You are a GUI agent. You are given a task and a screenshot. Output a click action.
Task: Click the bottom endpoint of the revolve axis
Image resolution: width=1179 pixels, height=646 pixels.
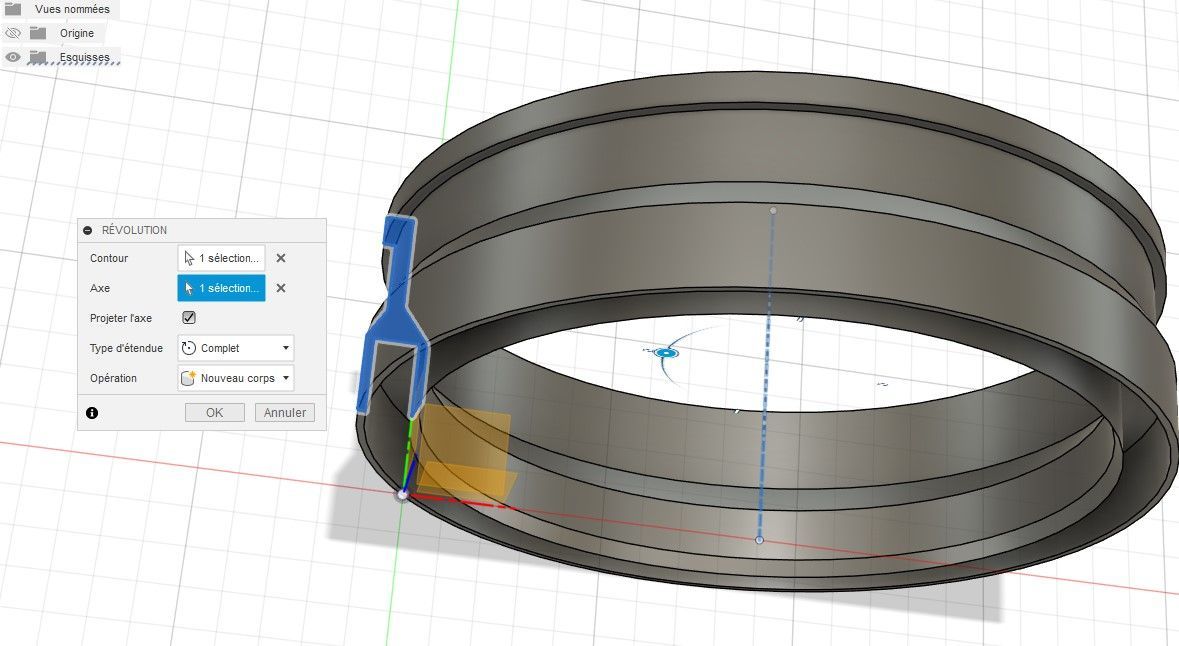tap(759, 540)
